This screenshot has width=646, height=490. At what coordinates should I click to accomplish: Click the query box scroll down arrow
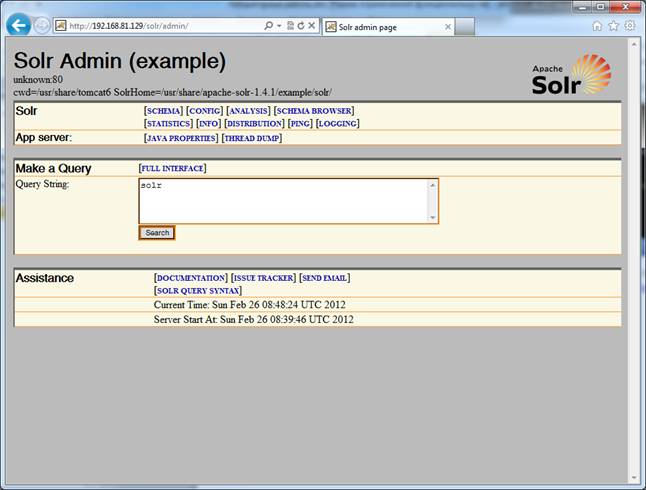[x=432, y=217]
